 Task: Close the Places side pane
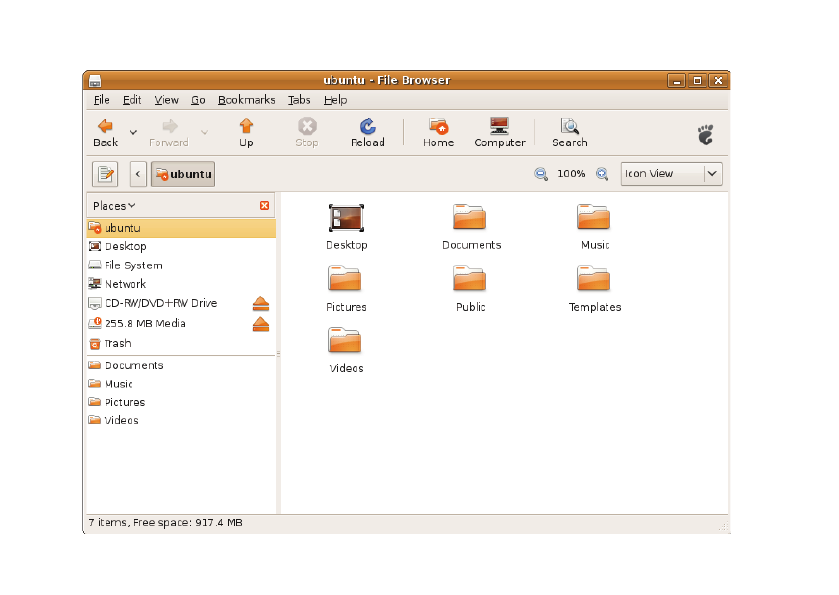pos(264,206)
